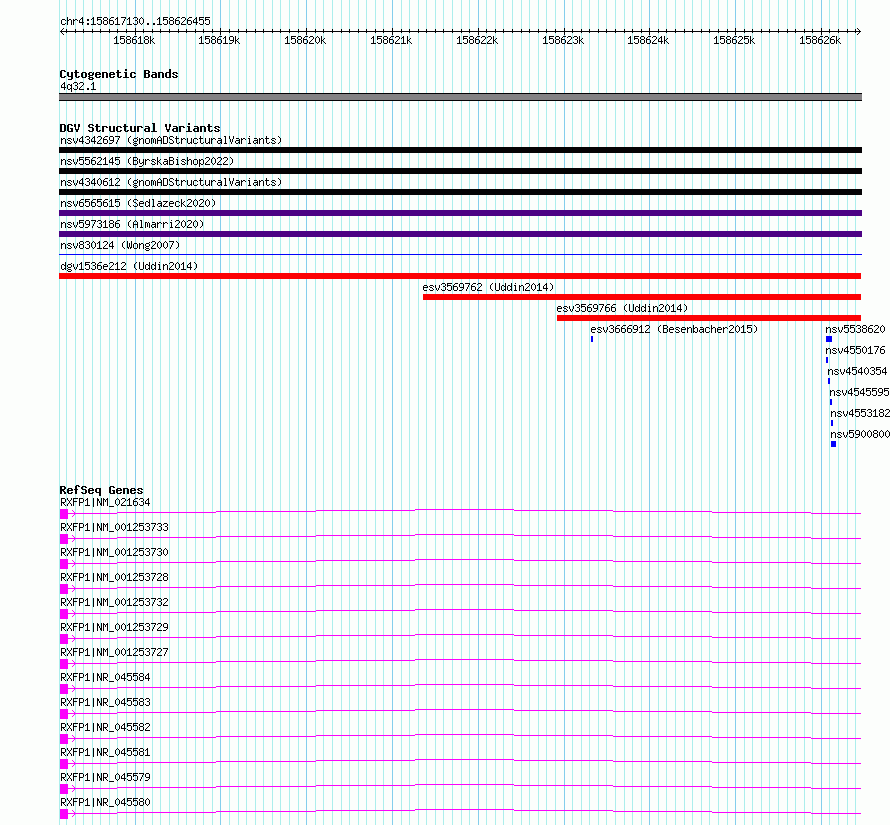
Task: Click the magenta exon box of NM_021634
Action: coord(64,514)
